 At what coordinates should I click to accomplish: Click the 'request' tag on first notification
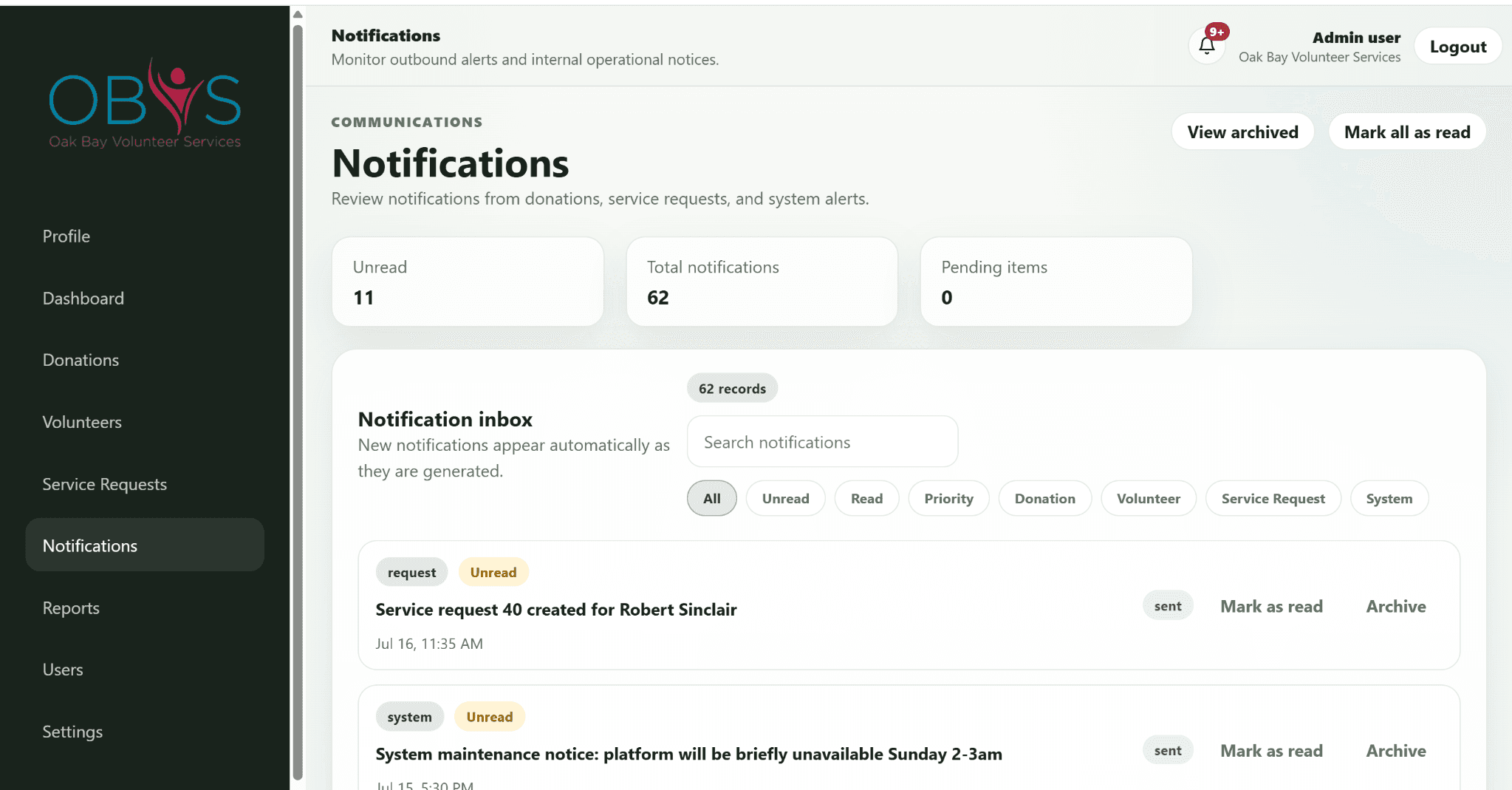pyautogui.click(x=411, y=572)
